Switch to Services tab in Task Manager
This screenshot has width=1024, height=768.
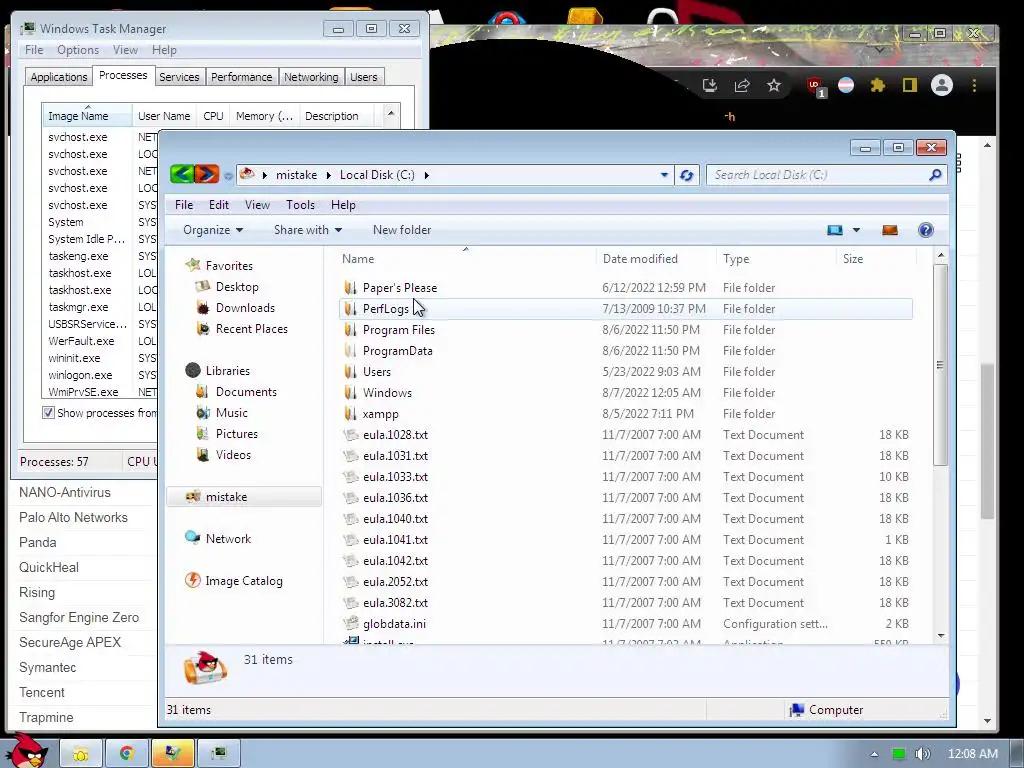(x=179, y=77)
